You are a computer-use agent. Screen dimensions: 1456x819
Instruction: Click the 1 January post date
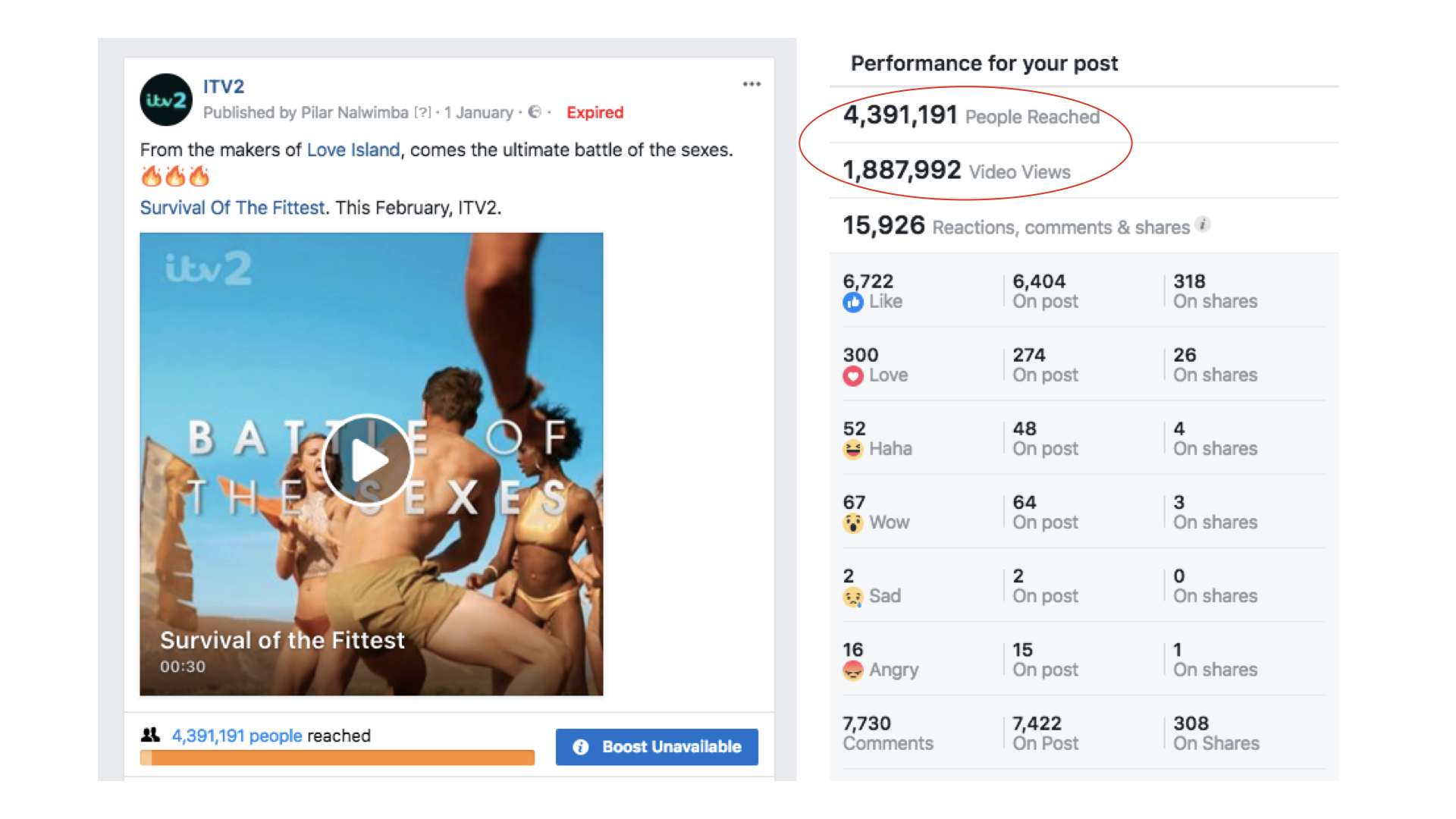click(479, 113)
